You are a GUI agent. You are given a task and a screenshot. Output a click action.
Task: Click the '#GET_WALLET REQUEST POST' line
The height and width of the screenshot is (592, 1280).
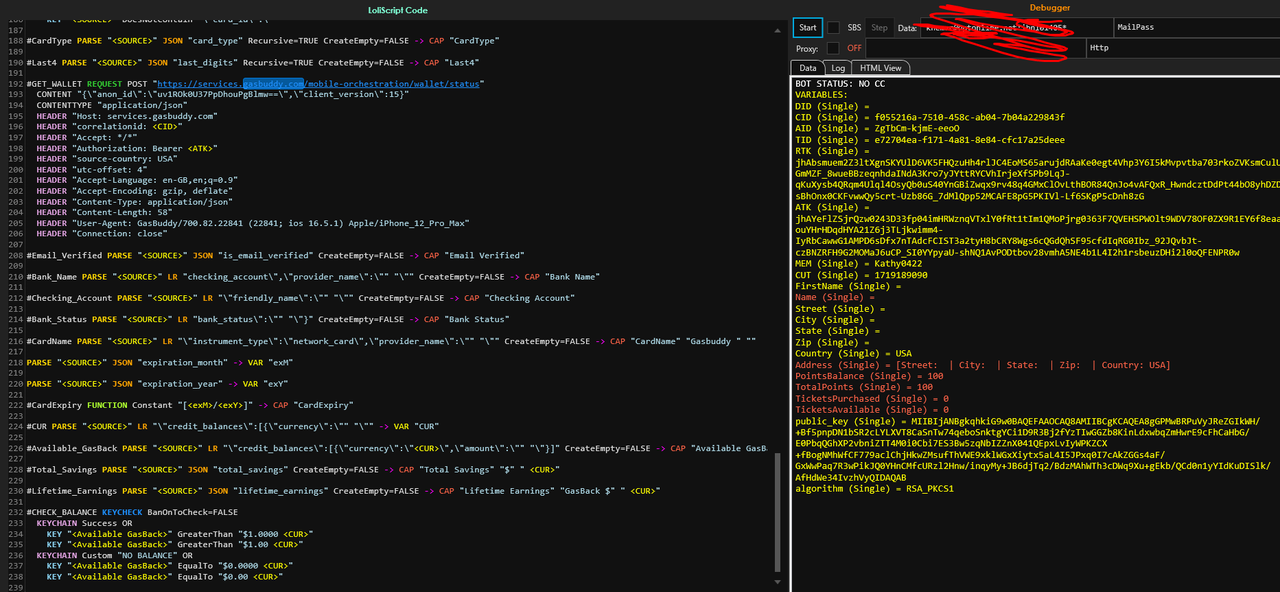click(256, 84)
